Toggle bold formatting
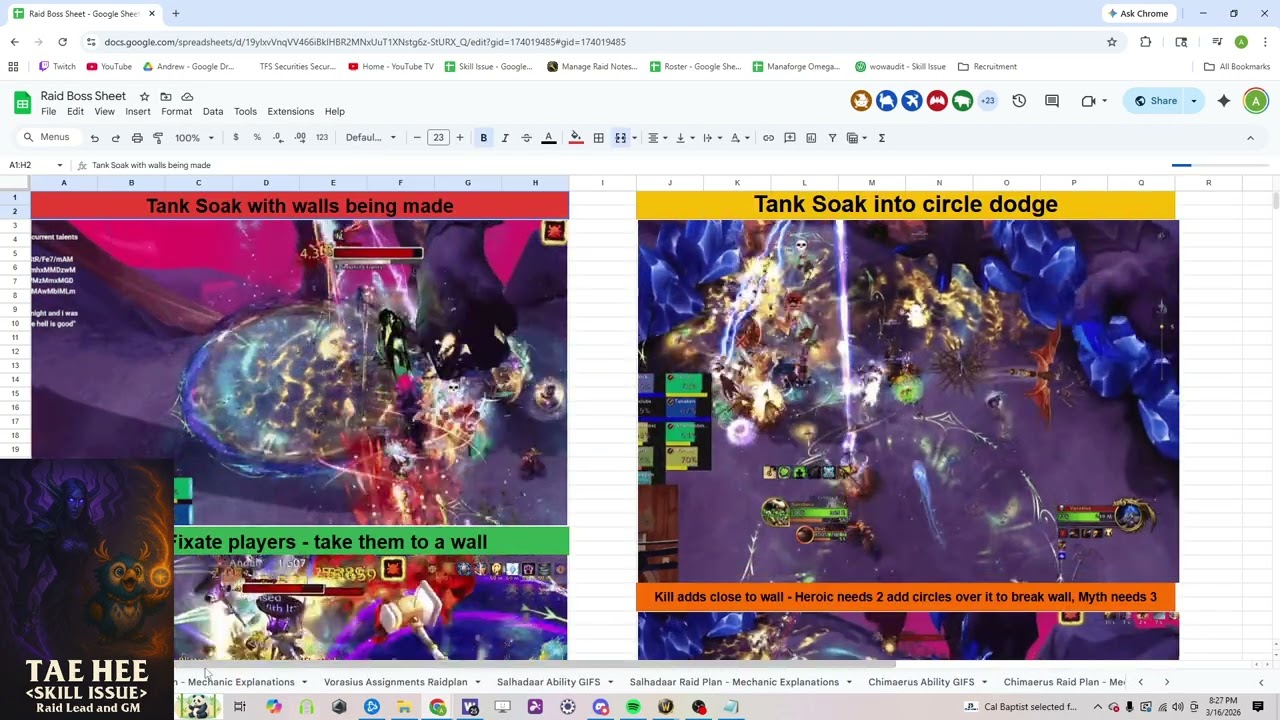 [x=484, y=138]
